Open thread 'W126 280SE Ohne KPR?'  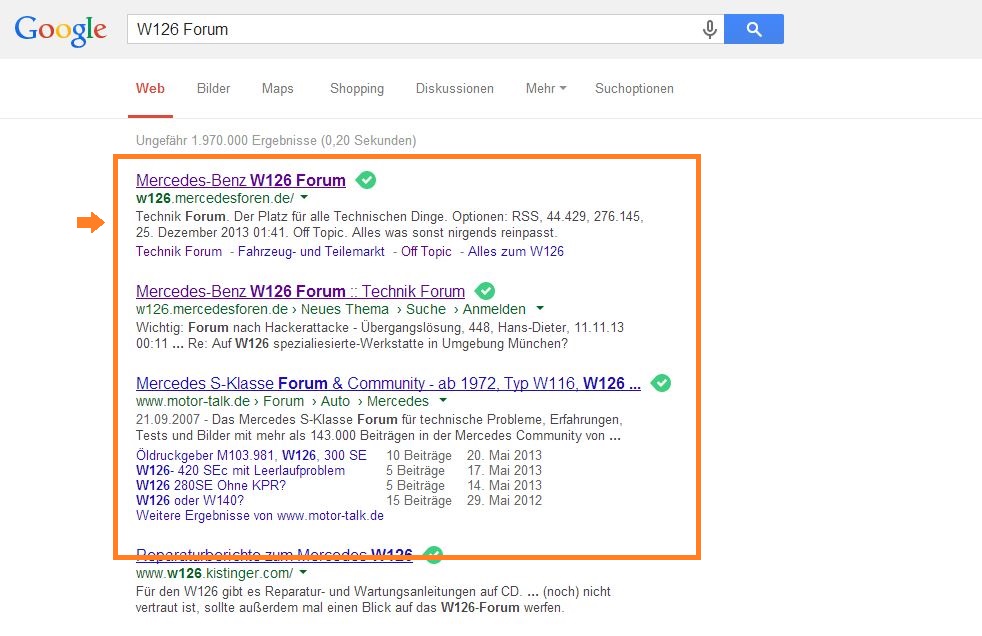coord(211,485)
